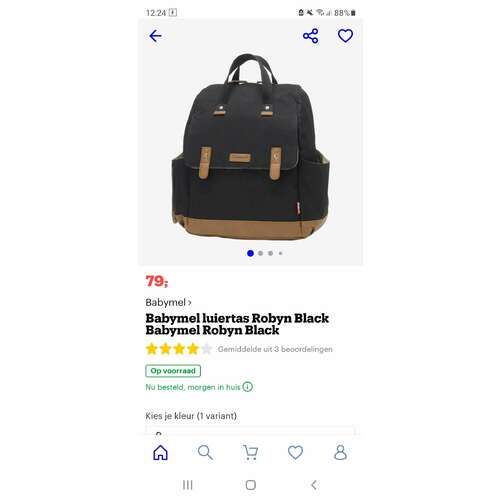
Task: Open the search tab in bottom bar
Action: pyautogui.click(x=205, y=452)
